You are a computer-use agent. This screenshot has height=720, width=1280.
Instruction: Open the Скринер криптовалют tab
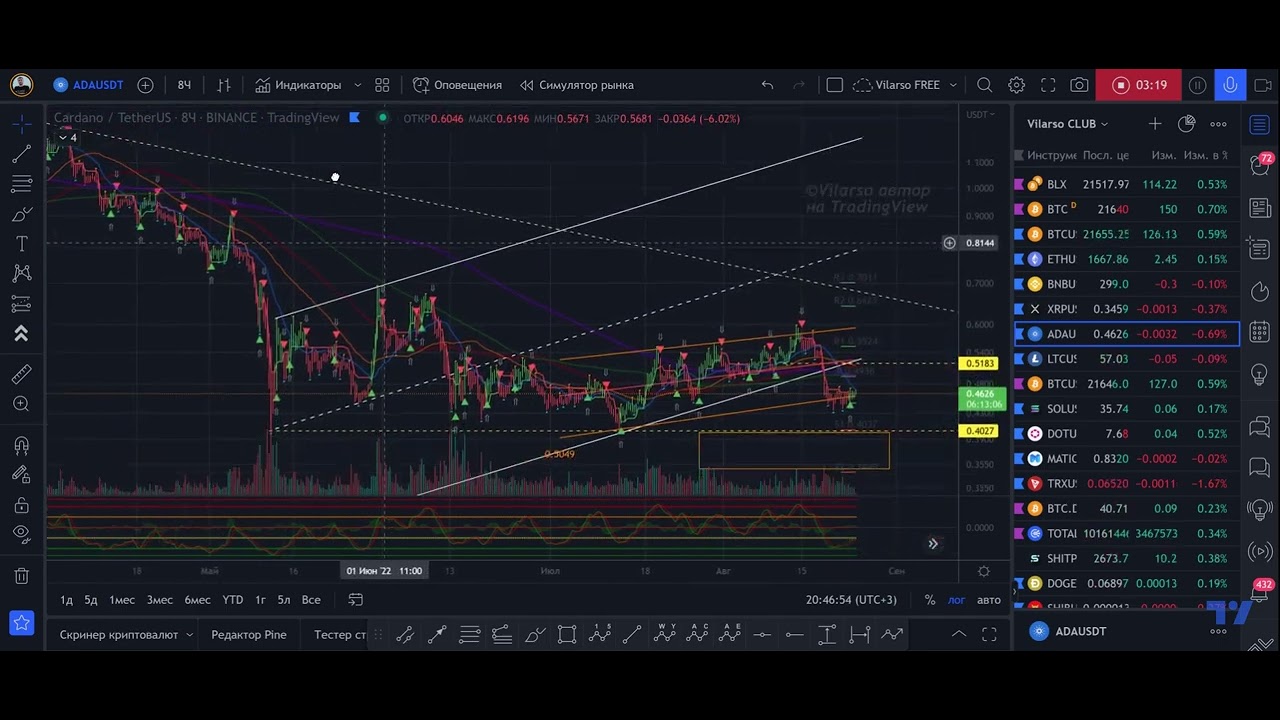118,635
